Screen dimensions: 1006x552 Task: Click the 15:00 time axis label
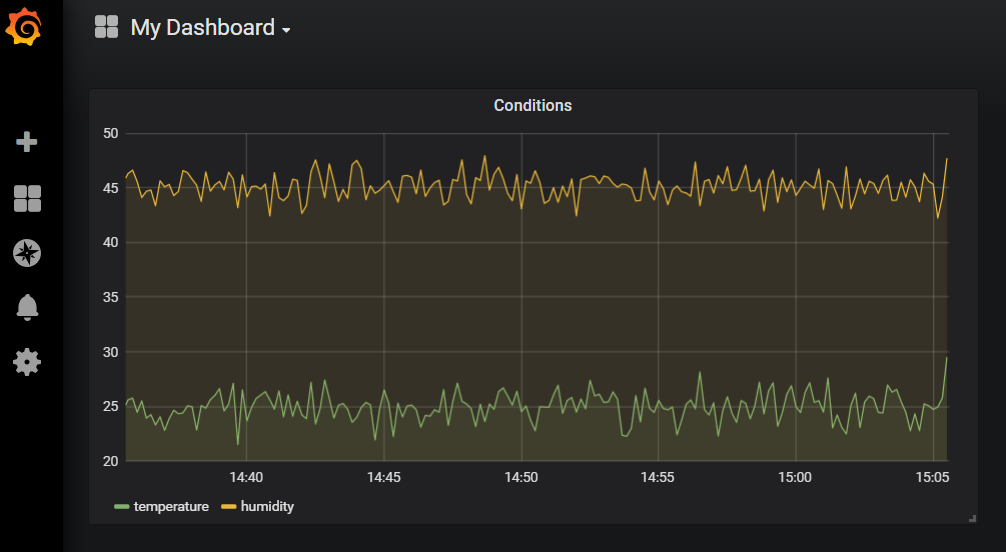pyautogui.click(x=795, y=478)
